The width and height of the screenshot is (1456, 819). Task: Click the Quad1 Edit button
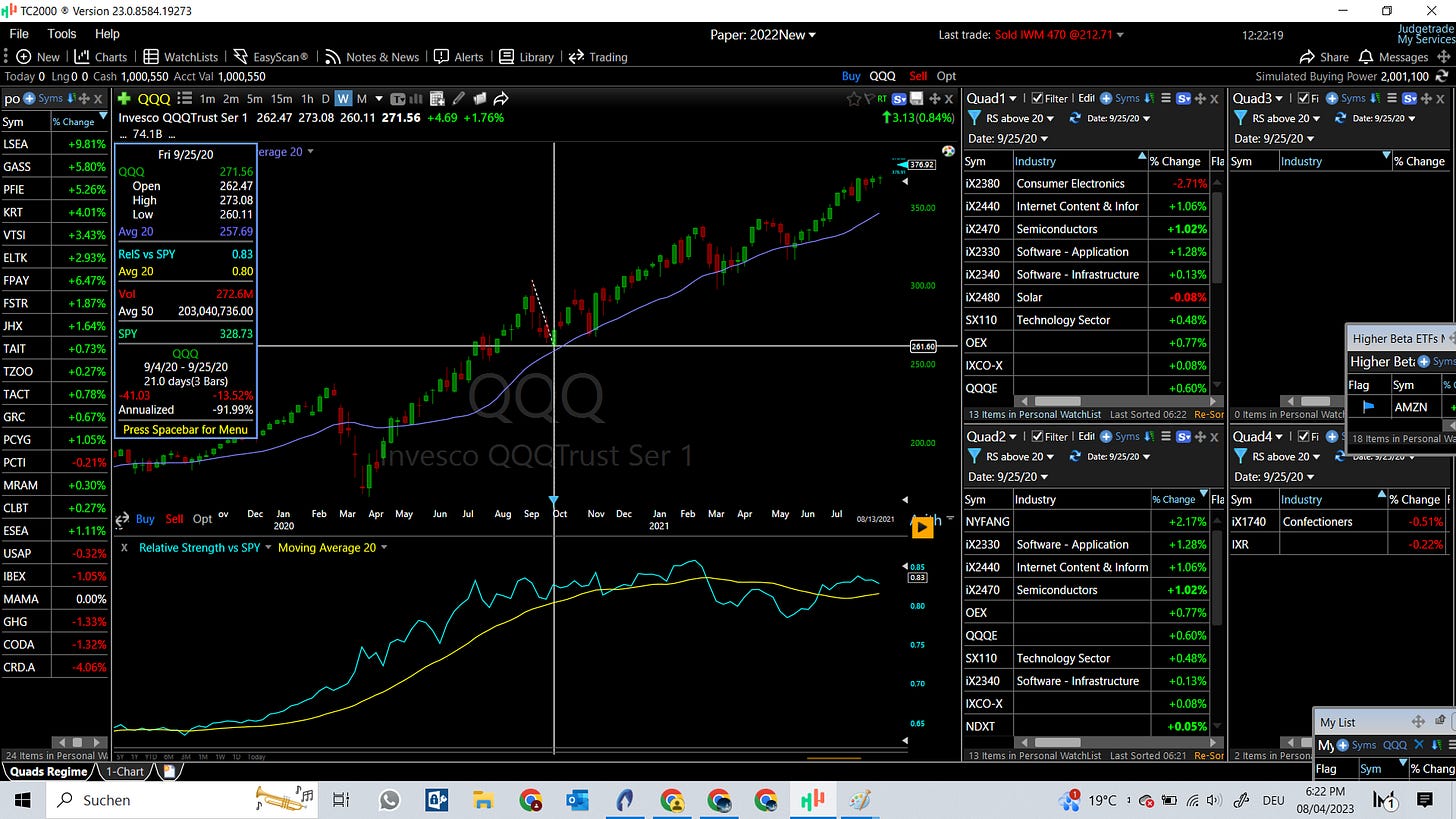(1086, 98)
